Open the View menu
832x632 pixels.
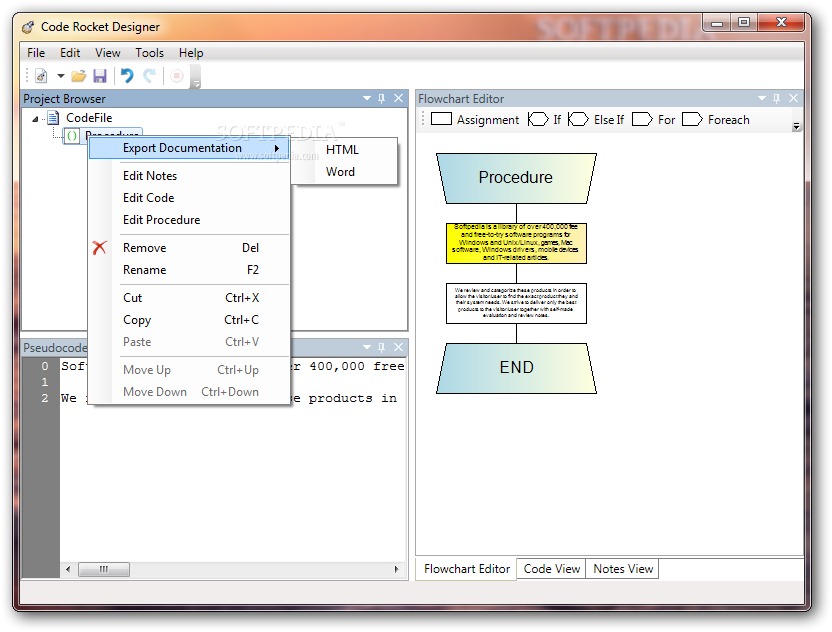tap(108, 53)
